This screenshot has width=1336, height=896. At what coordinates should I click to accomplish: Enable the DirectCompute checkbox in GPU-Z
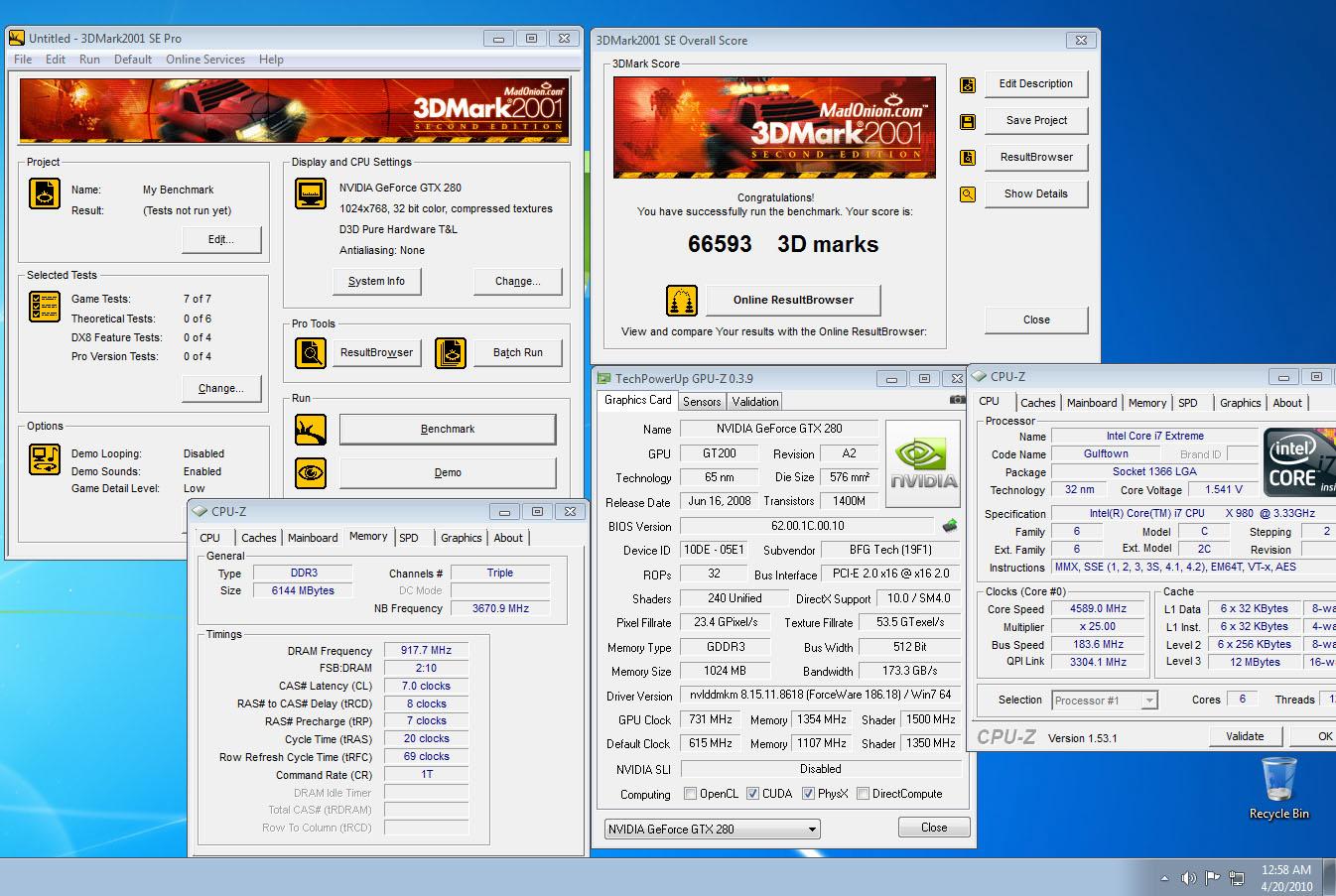click(x=863, y=794)
